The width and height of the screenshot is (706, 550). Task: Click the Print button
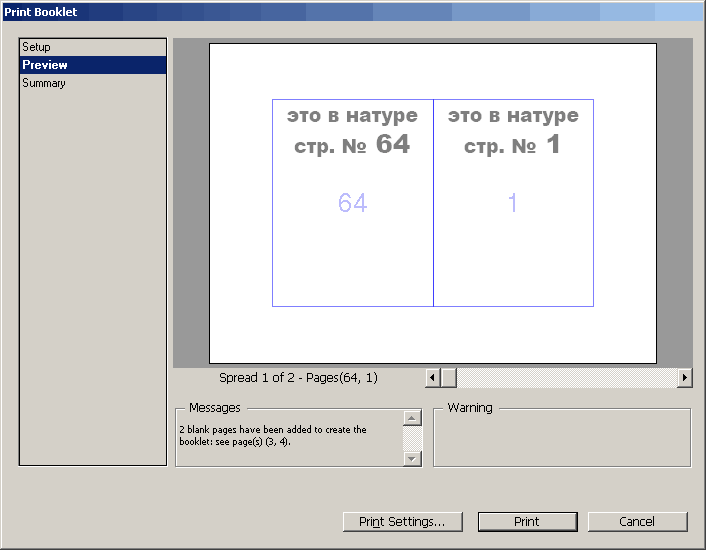point(527,522)
